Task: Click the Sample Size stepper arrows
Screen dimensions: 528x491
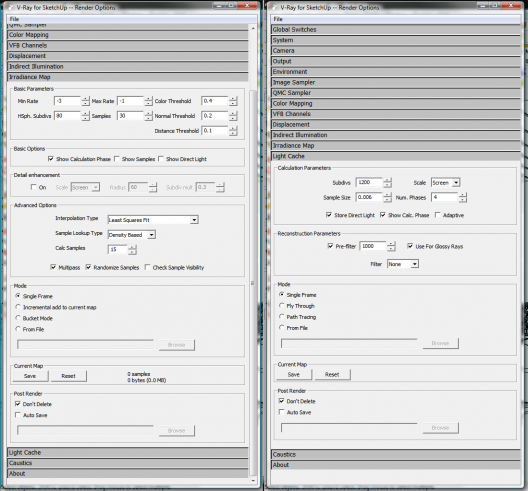Action: click(x=388, y=197)
